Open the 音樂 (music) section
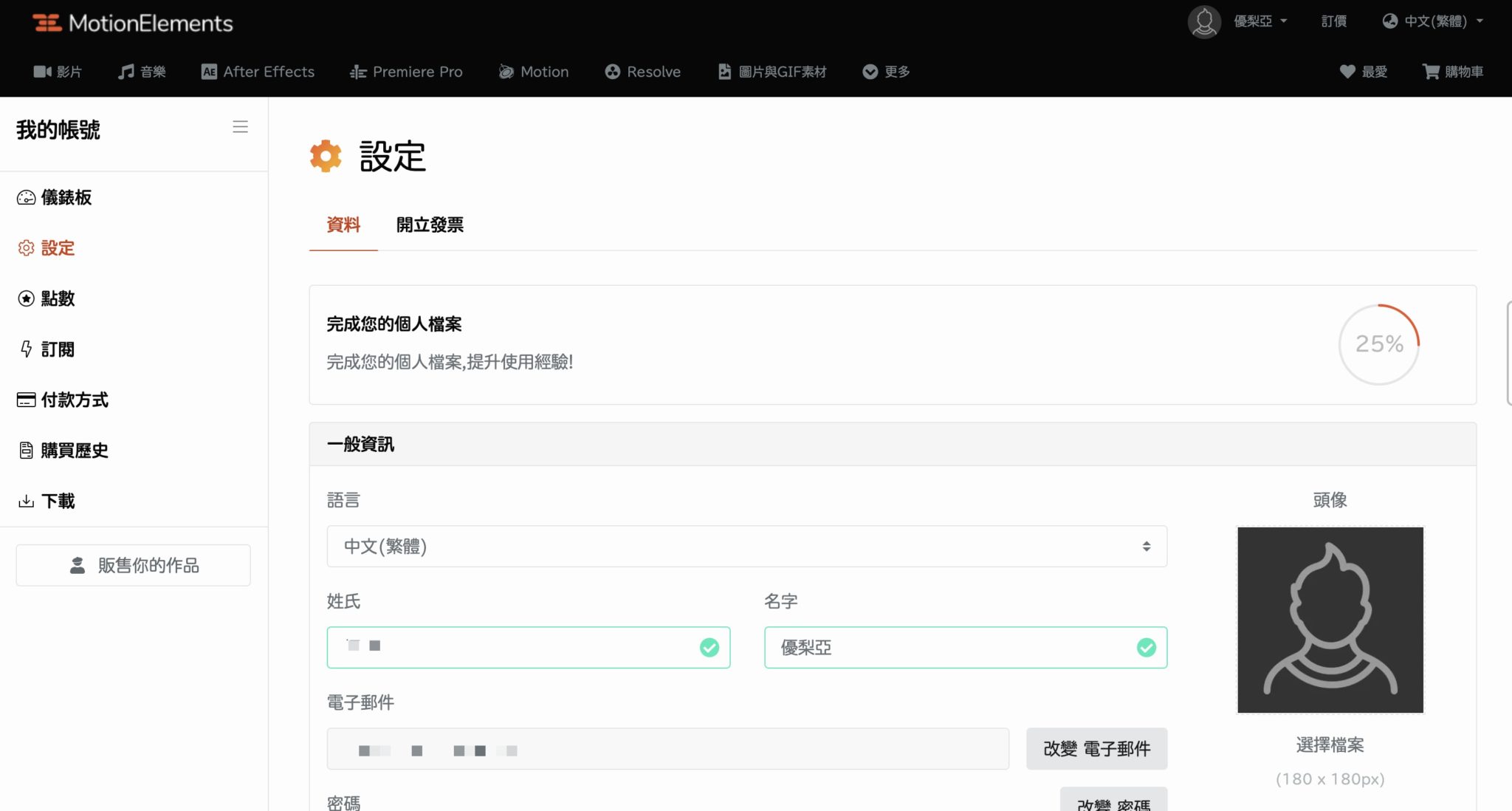 pyautogui.click(x=142, y=72)
